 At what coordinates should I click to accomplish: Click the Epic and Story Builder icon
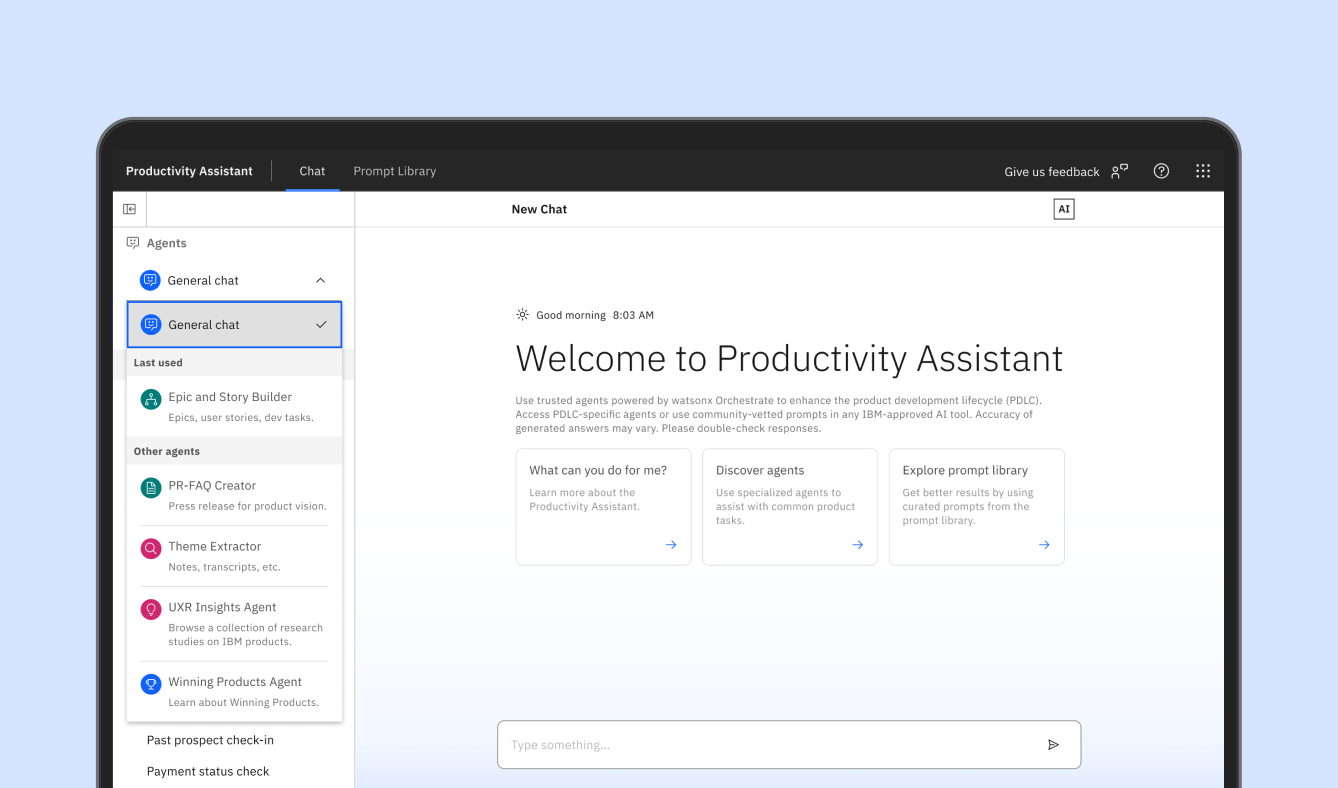click(151, 400)
